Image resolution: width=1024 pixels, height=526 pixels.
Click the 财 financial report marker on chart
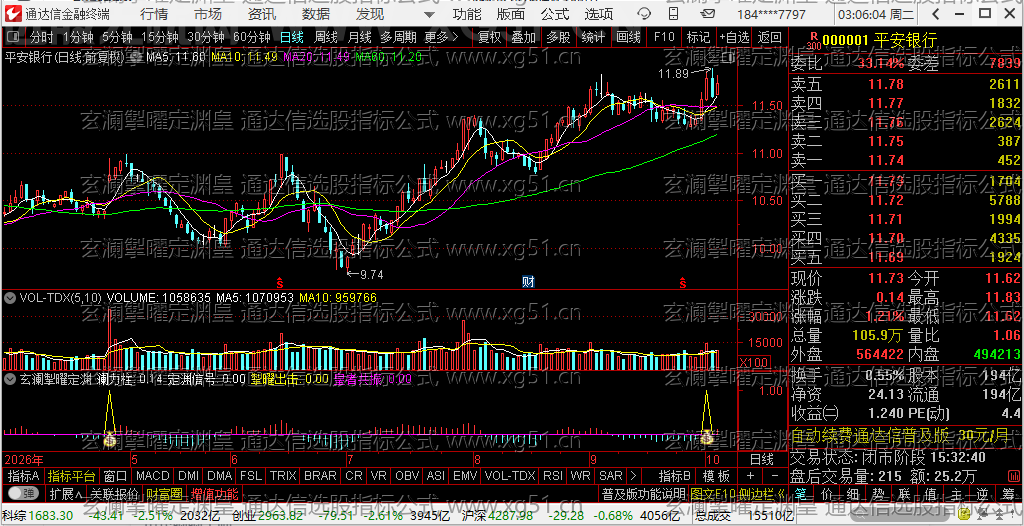(x=529, y=282)
